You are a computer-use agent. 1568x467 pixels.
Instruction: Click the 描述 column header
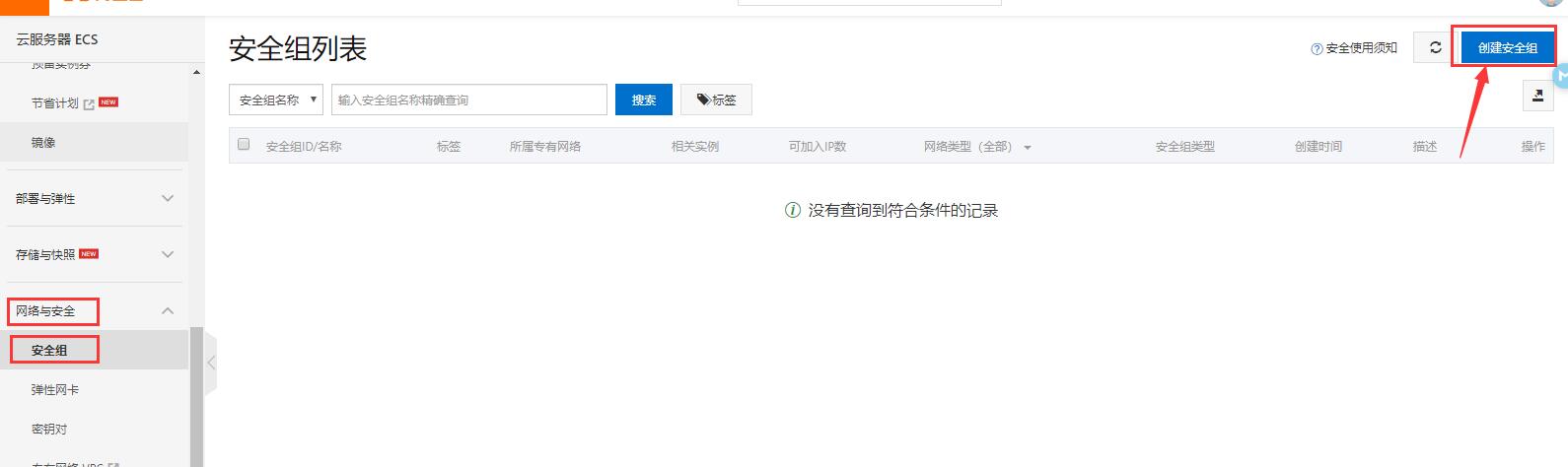(x=1425, y=147)
